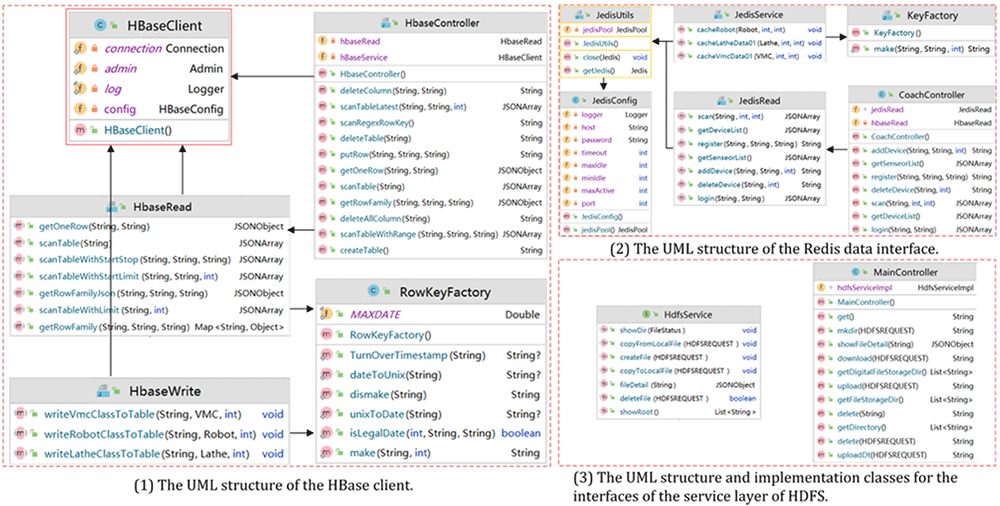
Task: Click the class icon beside RowKeyFactory title
Action: pos(374,292)
